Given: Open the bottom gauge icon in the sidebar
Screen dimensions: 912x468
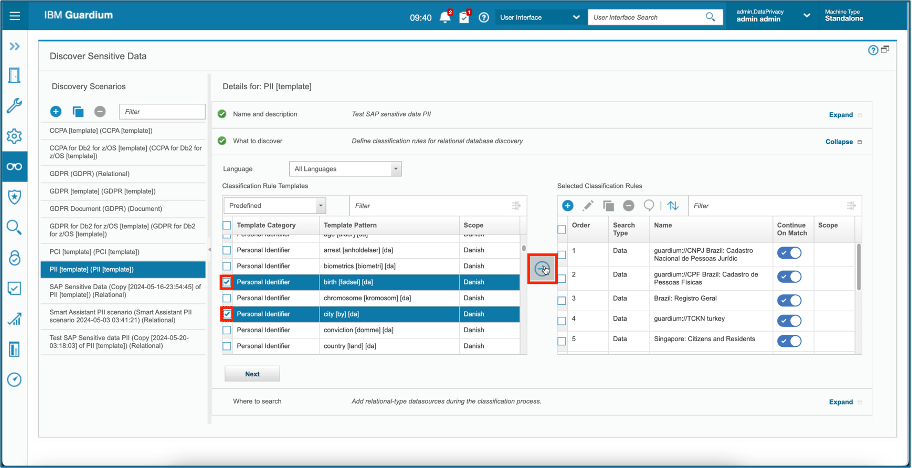Looking at the screenshot, I should (x=15, y=379).
